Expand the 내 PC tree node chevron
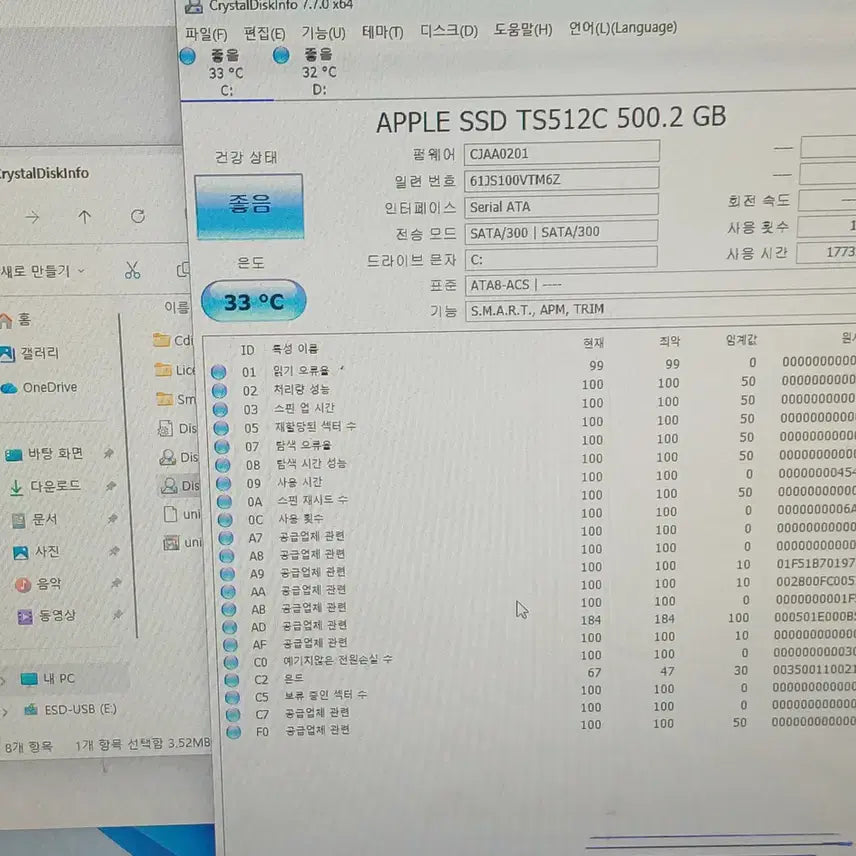 [3, 680]
